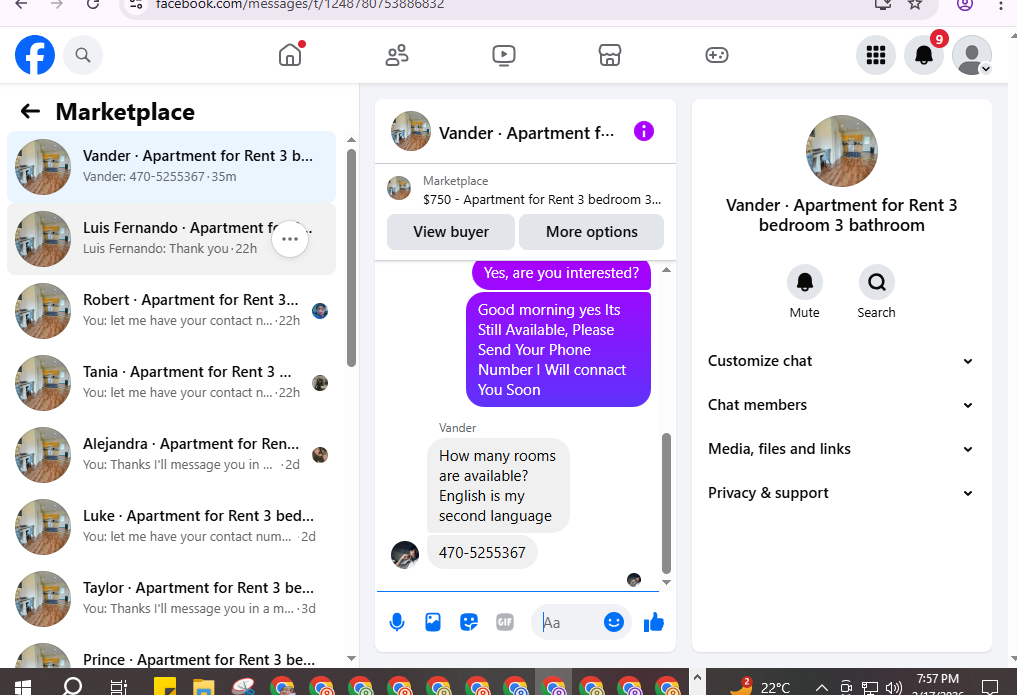Open the menu grid icon
This screenshot has width=1017, height=695.
tap(876, 55)
